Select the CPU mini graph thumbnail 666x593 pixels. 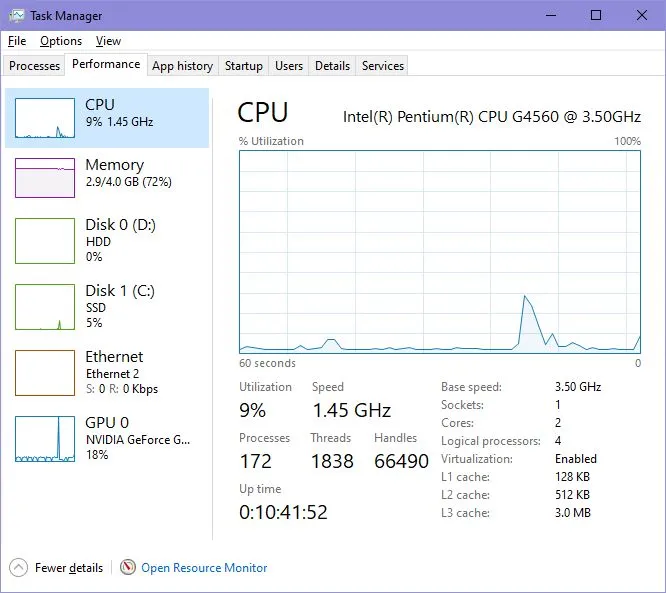[x=45, y=118]
